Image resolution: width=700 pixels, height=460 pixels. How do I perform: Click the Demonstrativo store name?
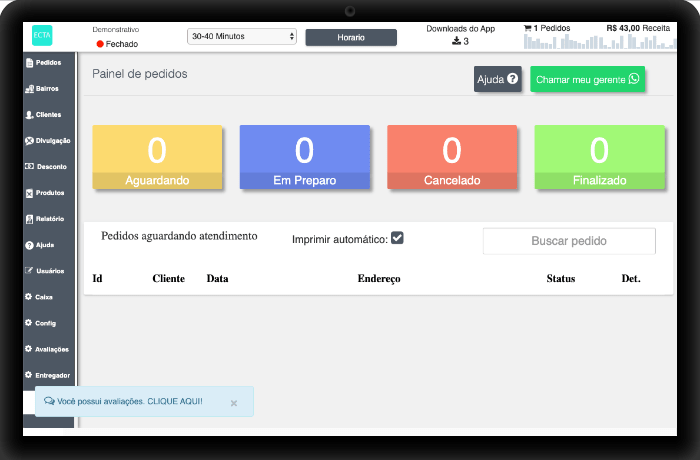point(116,29)
